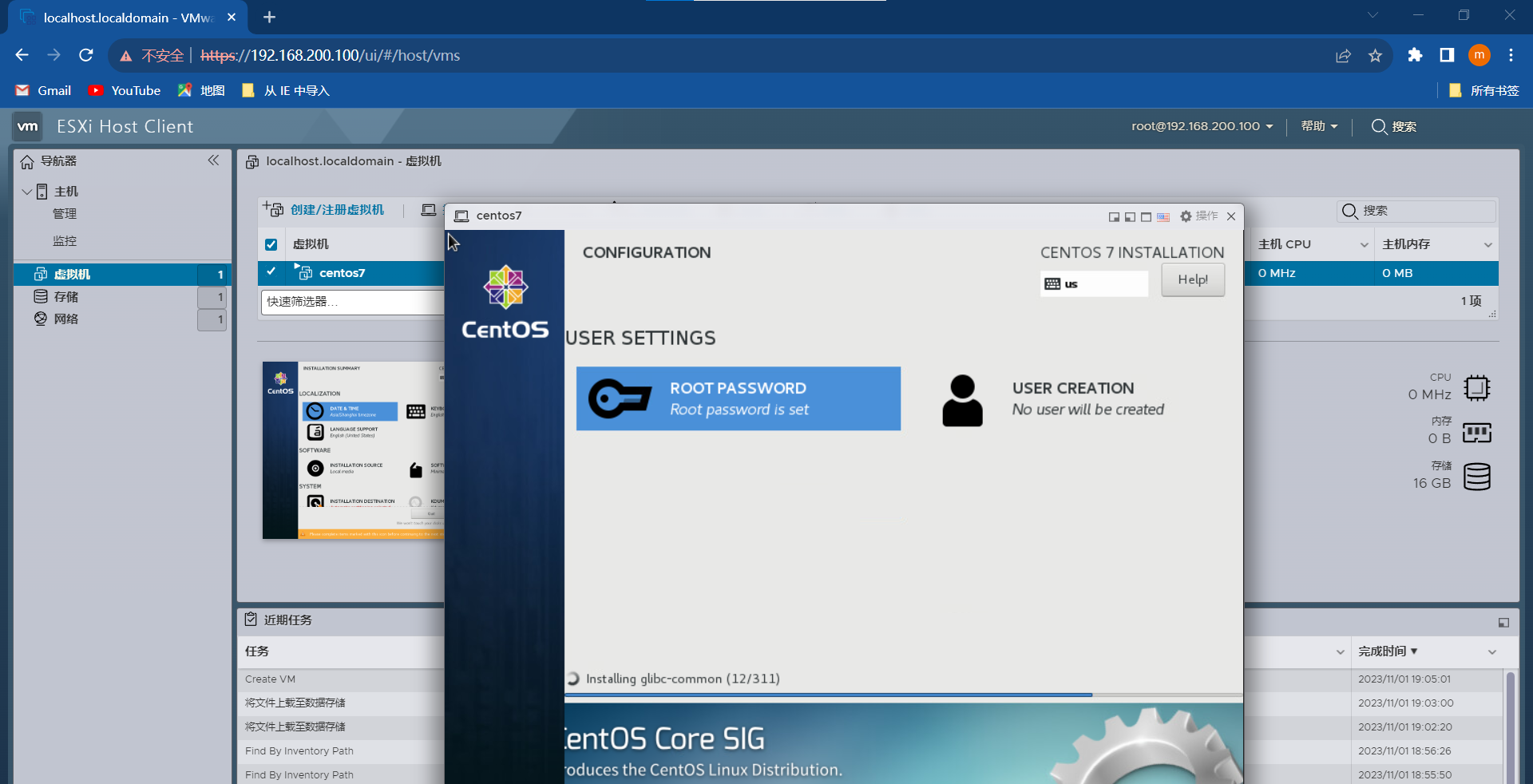1533x784 pixels.
Task: Bookmark this page with star icon
Action: 1375,56
